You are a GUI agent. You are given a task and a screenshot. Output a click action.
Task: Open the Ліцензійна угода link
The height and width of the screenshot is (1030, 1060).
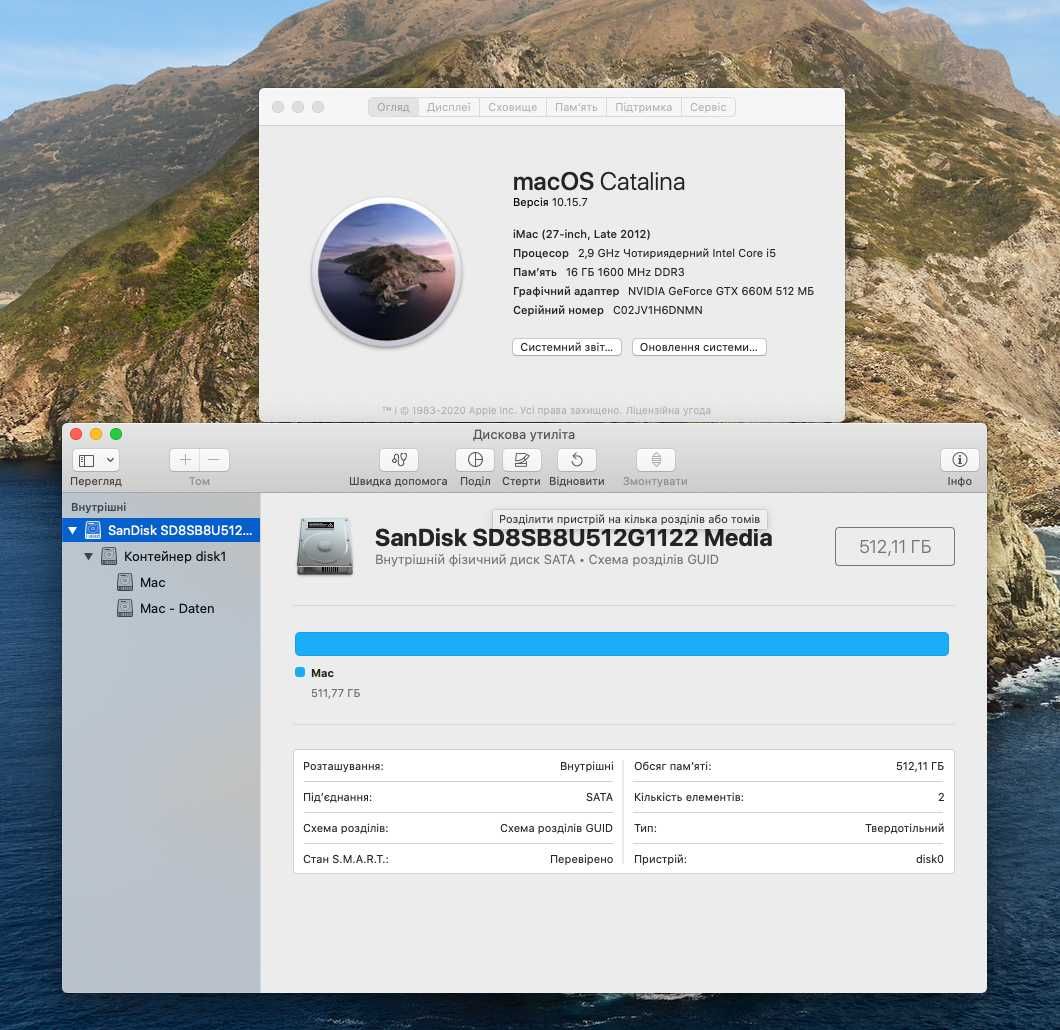[x=668, y=410]
